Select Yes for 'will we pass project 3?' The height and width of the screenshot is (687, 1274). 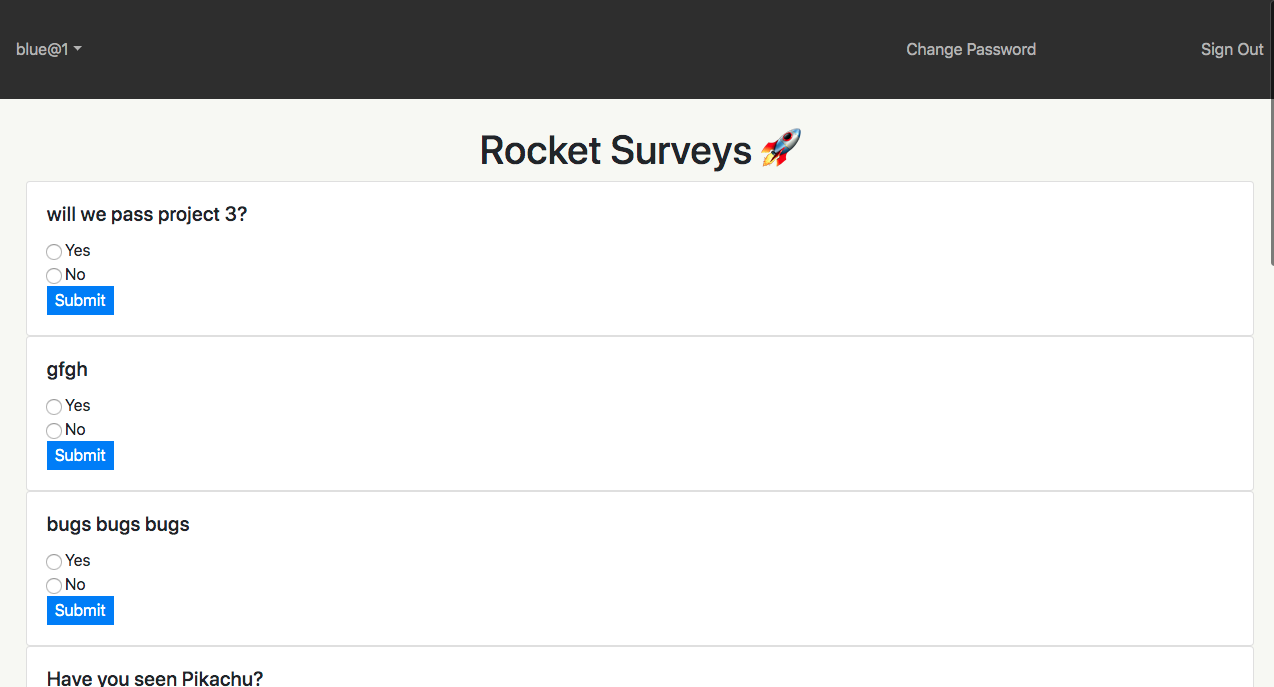54,252
